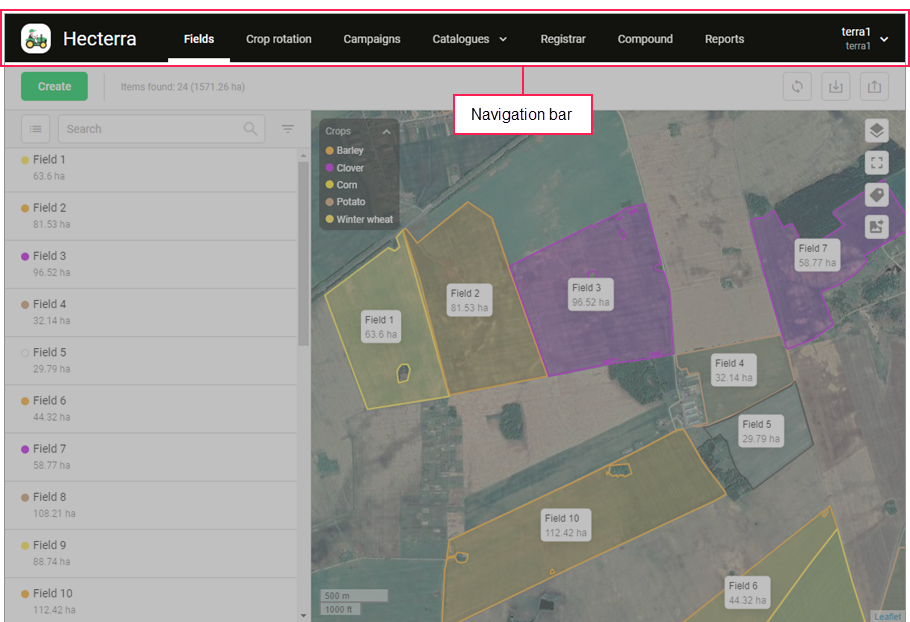
Task: Collapse the Crops legend panel
Action: [386, 131]
